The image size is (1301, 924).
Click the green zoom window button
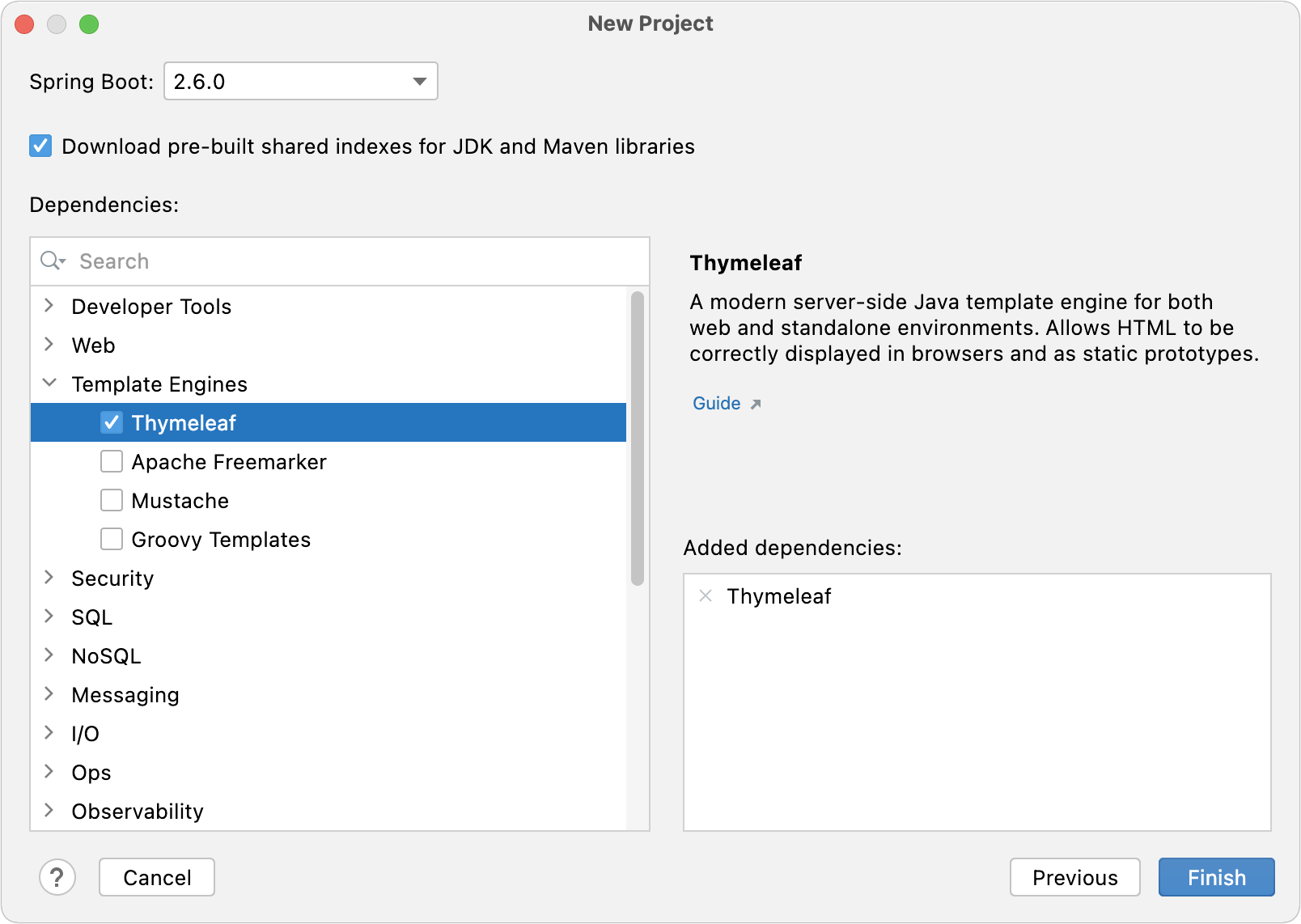(89, 24)
